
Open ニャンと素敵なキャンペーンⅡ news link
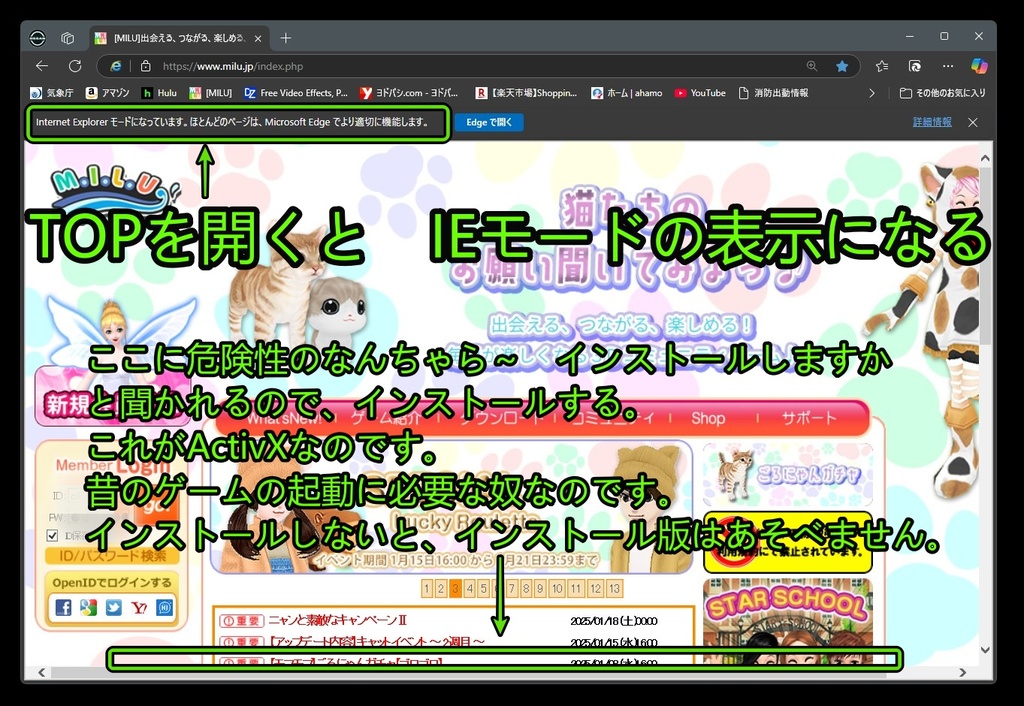[x=337, y=620]
